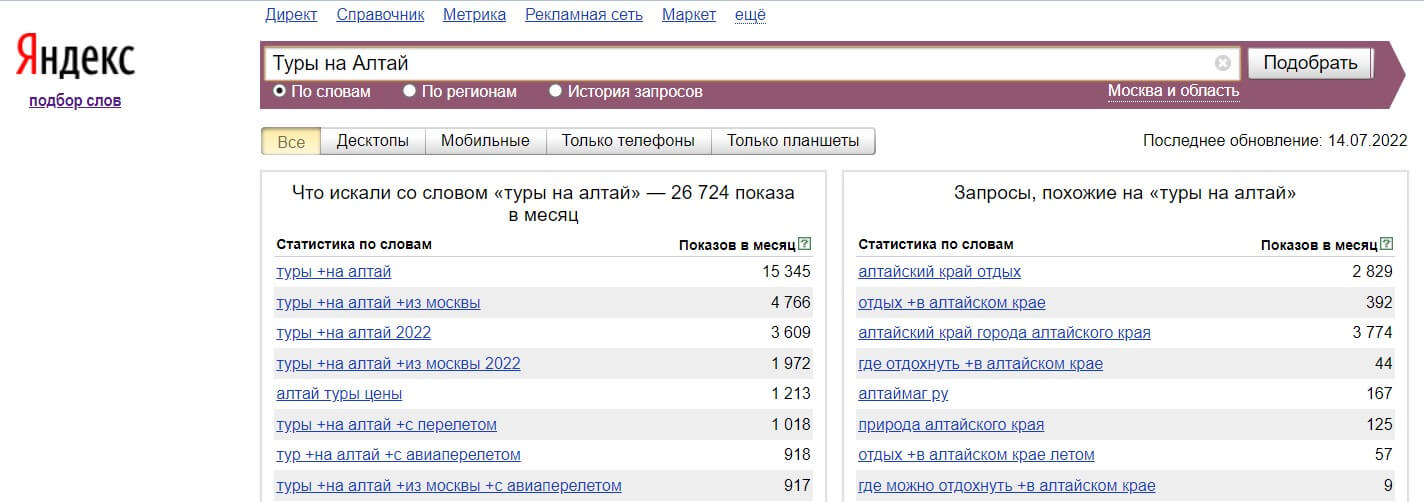Click the 'подбор слов' link under logo
The image size is (1424, 502).
[x=75, y=100]
